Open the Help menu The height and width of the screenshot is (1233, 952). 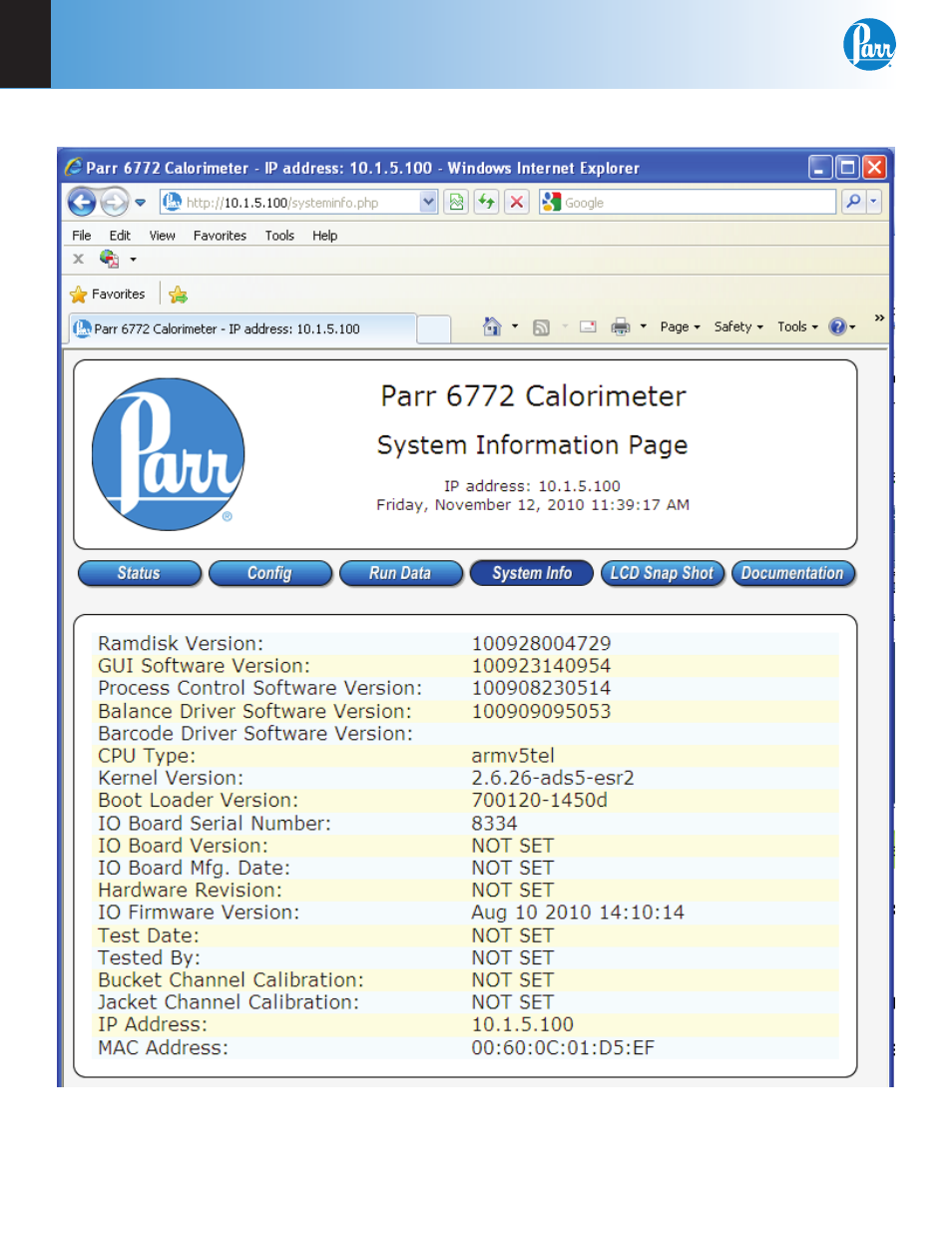click(x=325, y=236)
